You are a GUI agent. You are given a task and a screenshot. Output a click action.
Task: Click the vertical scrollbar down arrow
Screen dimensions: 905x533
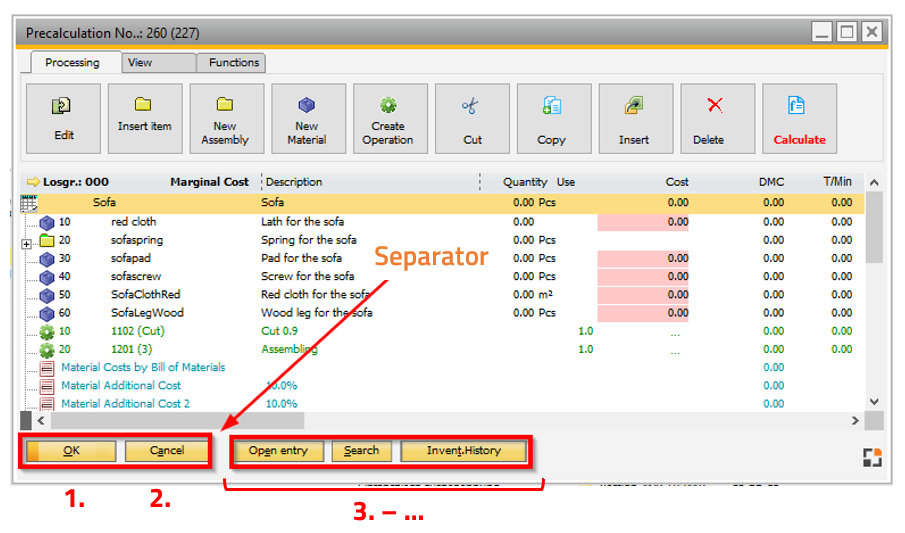[875, 402]
